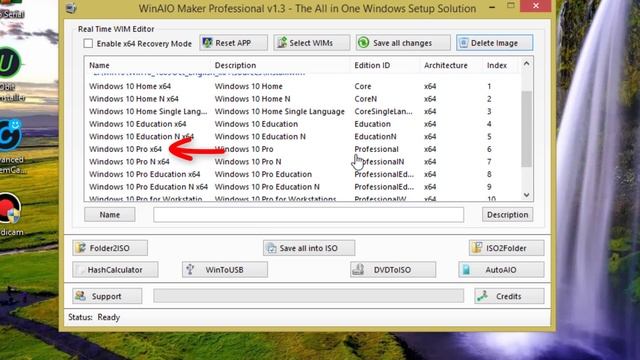Click the list scrollbar up arrow
The image size is (640, 360).
pyautogui.click(x=527, y=64)
